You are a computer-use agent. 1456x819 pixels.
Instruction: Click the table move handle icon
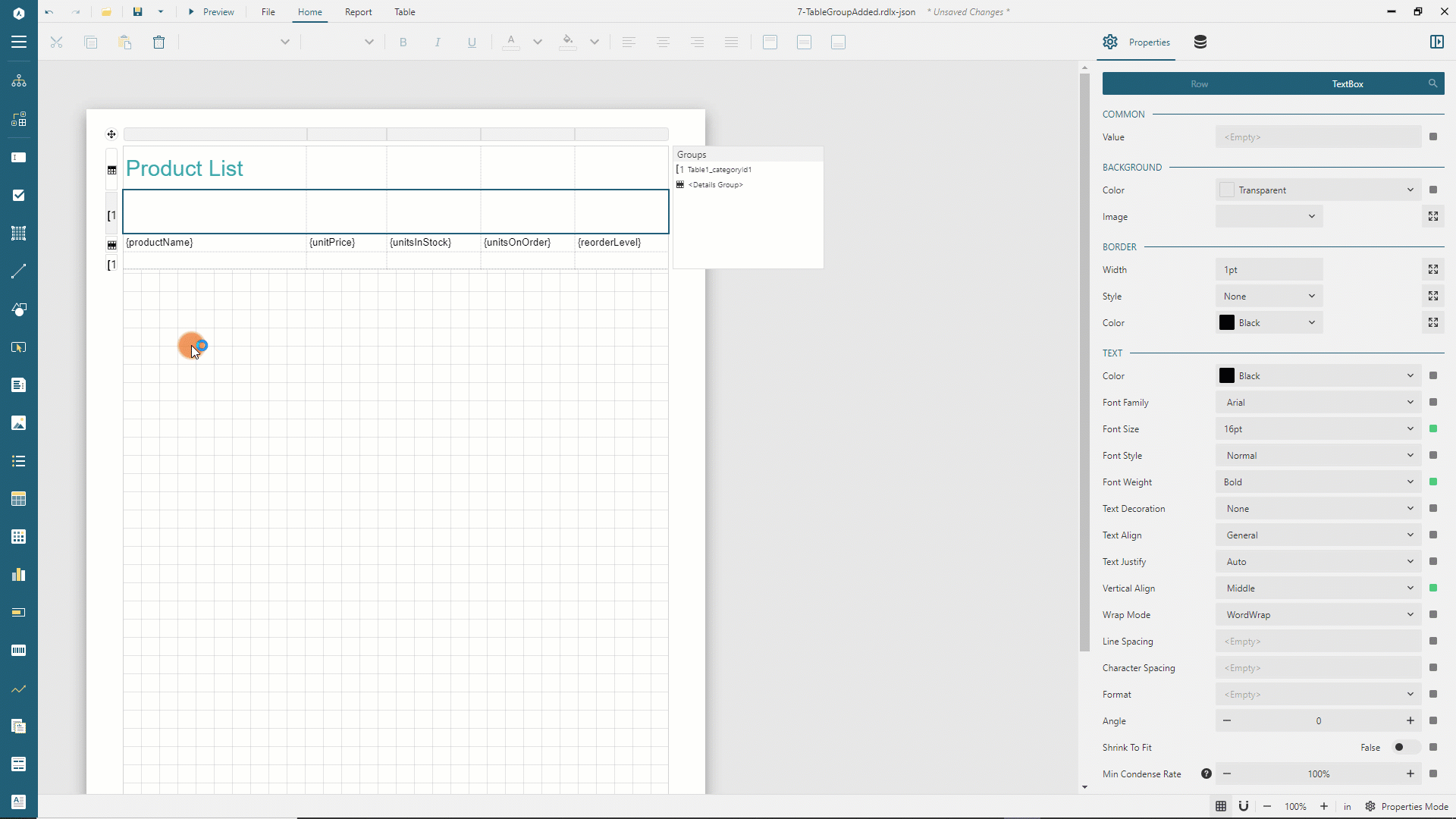[111, 134]
